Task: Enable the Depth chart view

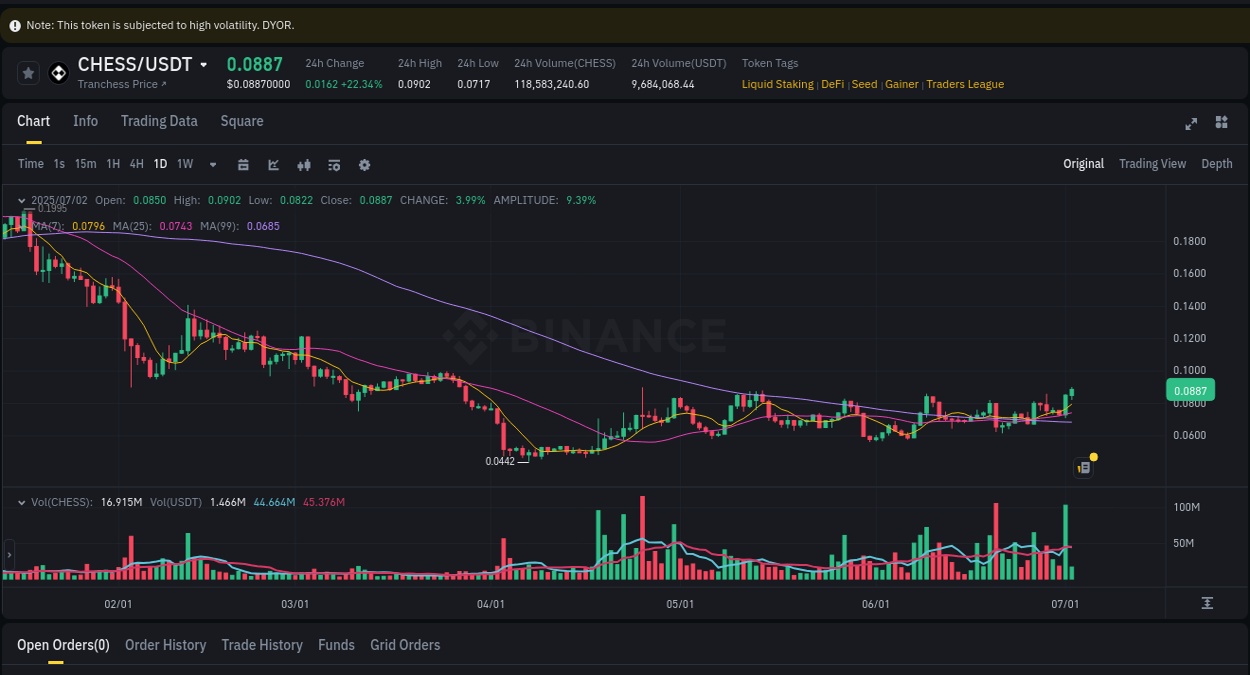Action: pos(1216,163)
